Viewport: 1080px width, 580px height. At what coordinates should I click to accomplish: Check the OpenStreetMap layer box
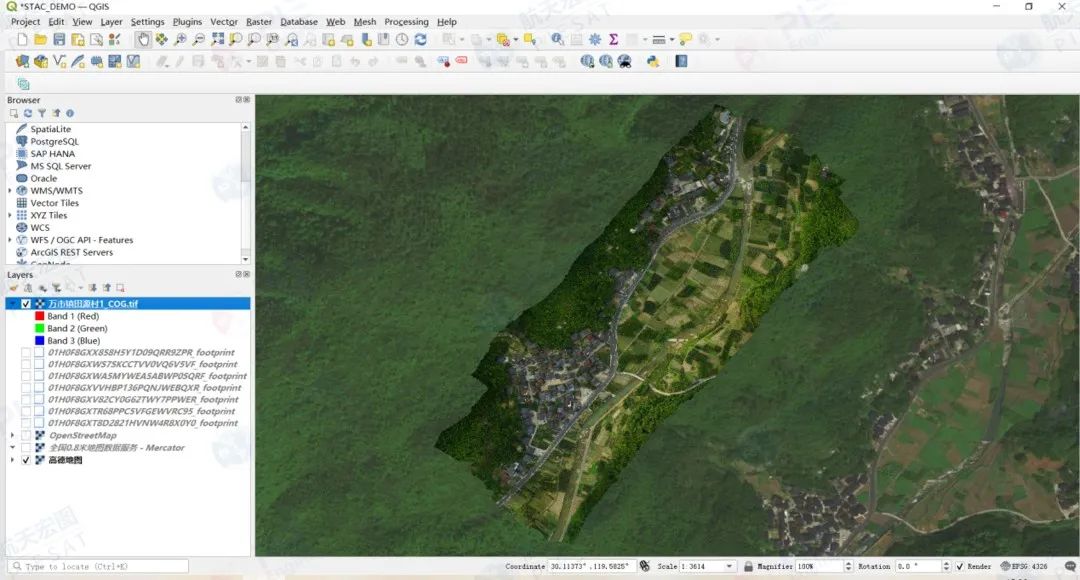click(x=26, y=435)
